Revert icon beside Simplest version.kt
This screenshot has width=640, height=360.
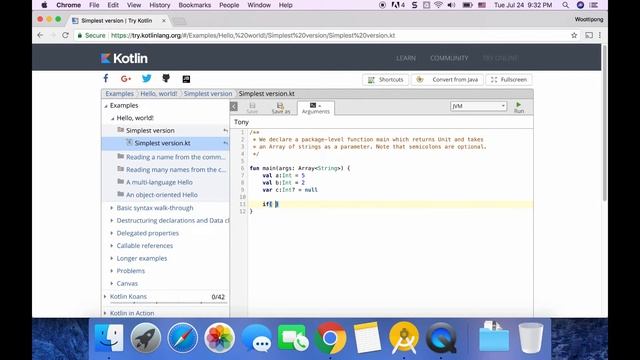[225, 143]
